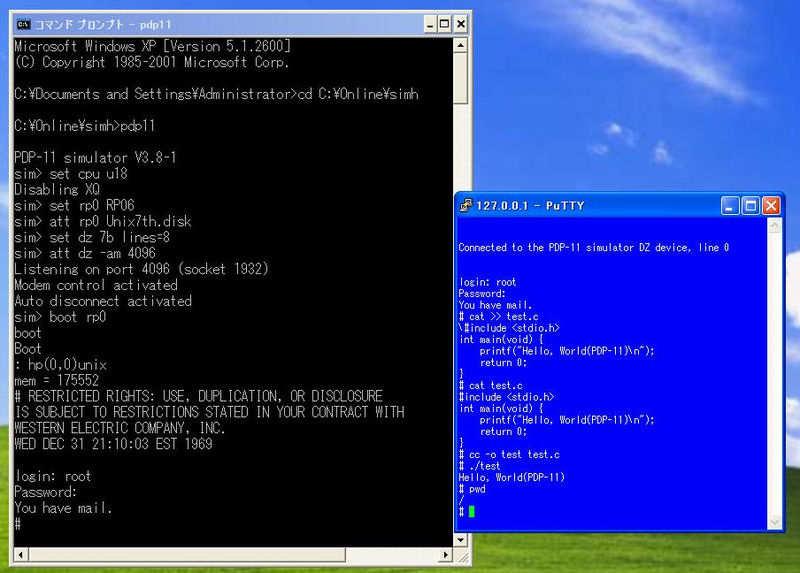The height and width of the screenshot is (573, 800).
Task: Click 'Auto disconnect activated' line
Action: pyautogui.click(x=103, y=301)
